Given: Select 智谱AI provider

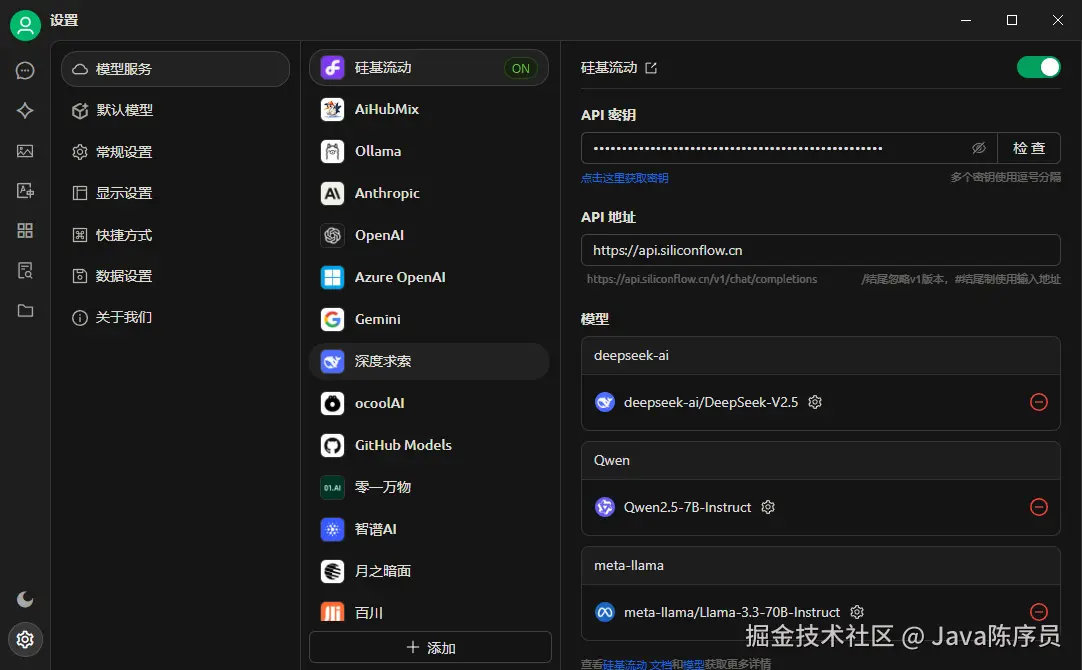Looking at the screenshot, I should click(429, 529).
